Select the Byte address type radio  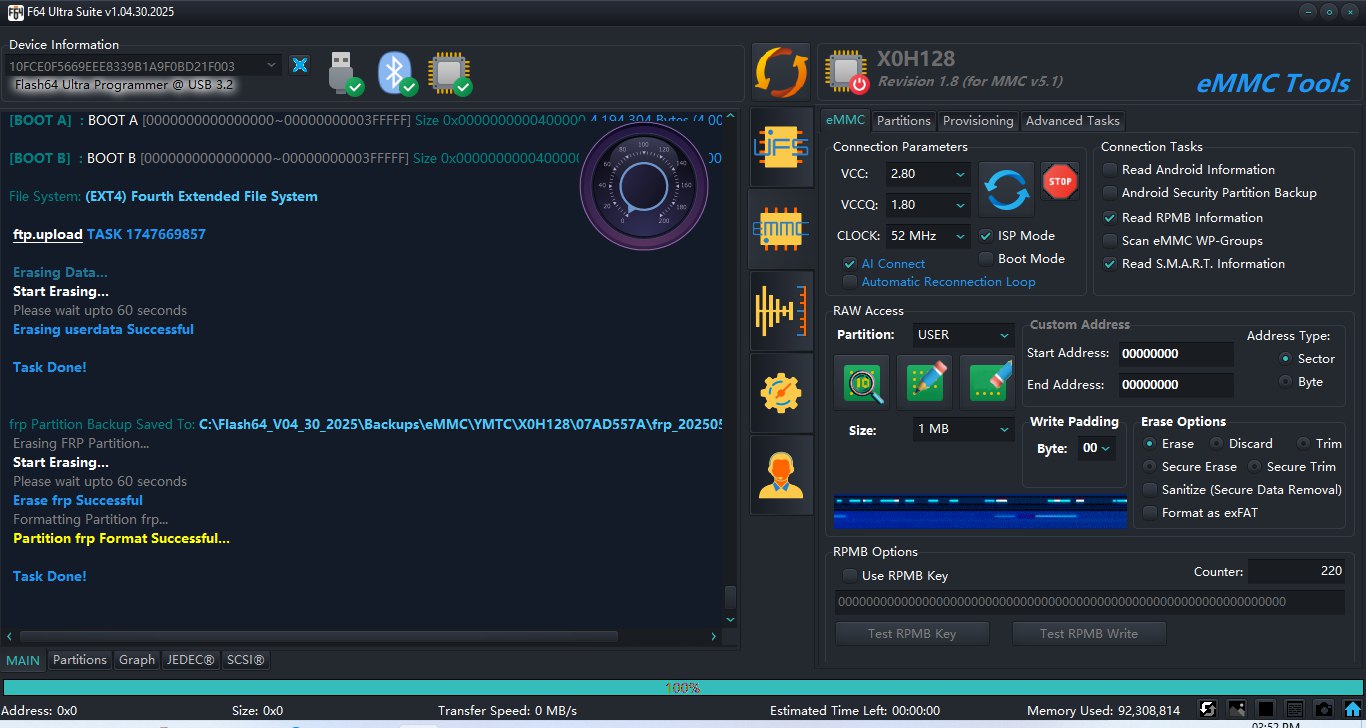coord(1285,382)
